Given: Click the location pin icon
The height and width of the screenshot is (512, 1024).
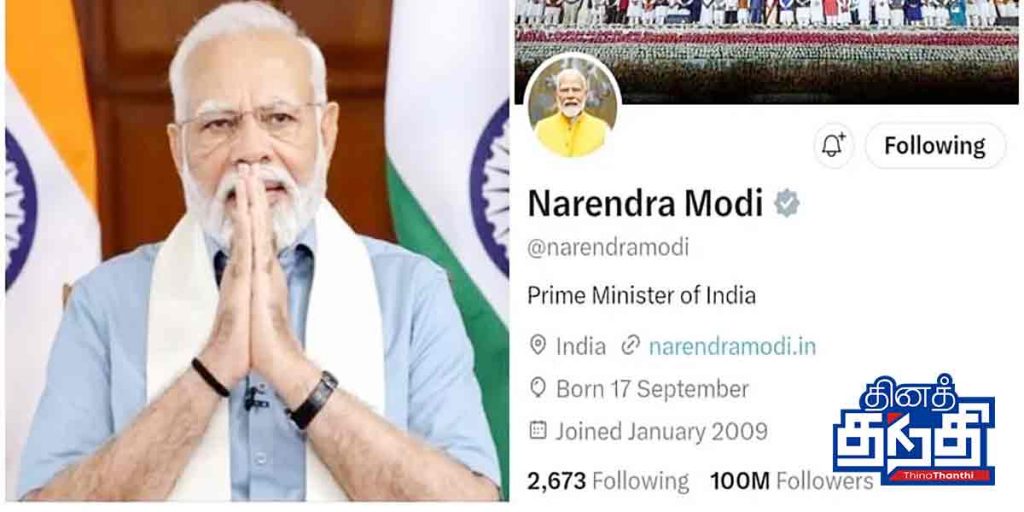Looking at the screenshot, I should point(537,345).
